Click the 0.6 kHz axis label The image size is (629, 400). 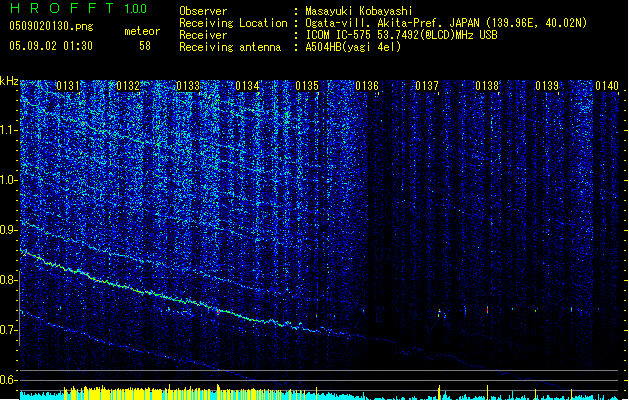click(9, 380)
